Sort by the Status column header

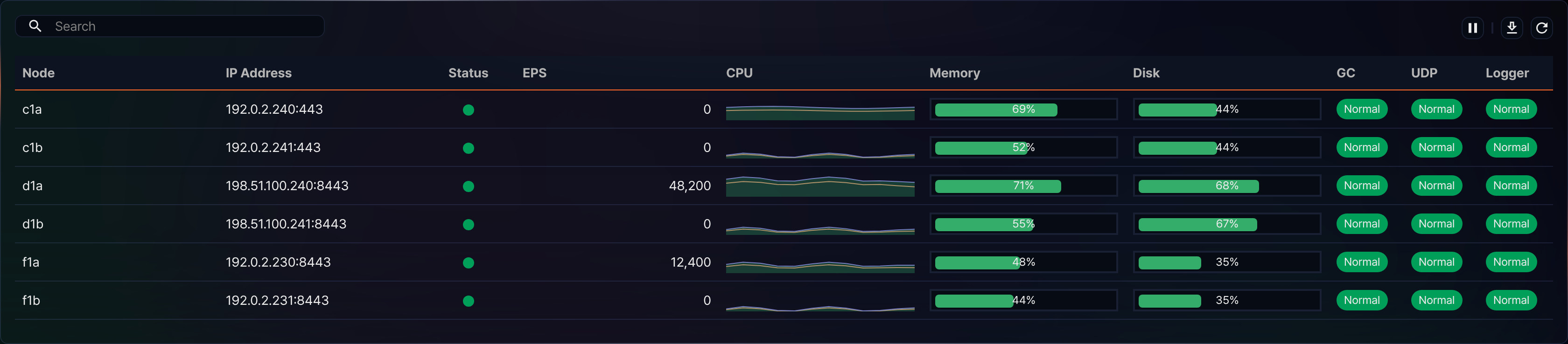(468, 73)
